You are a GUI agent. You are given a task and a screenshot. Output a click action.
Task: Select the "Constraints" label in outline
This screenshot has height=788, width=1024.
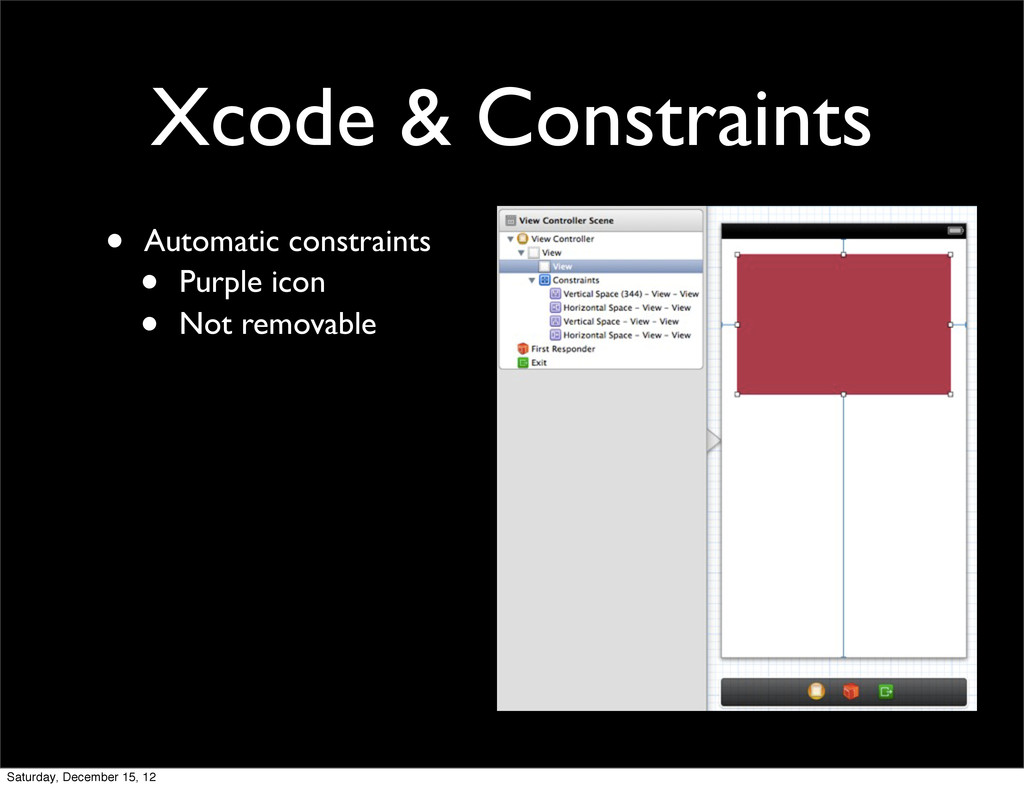tap(575, 280)
